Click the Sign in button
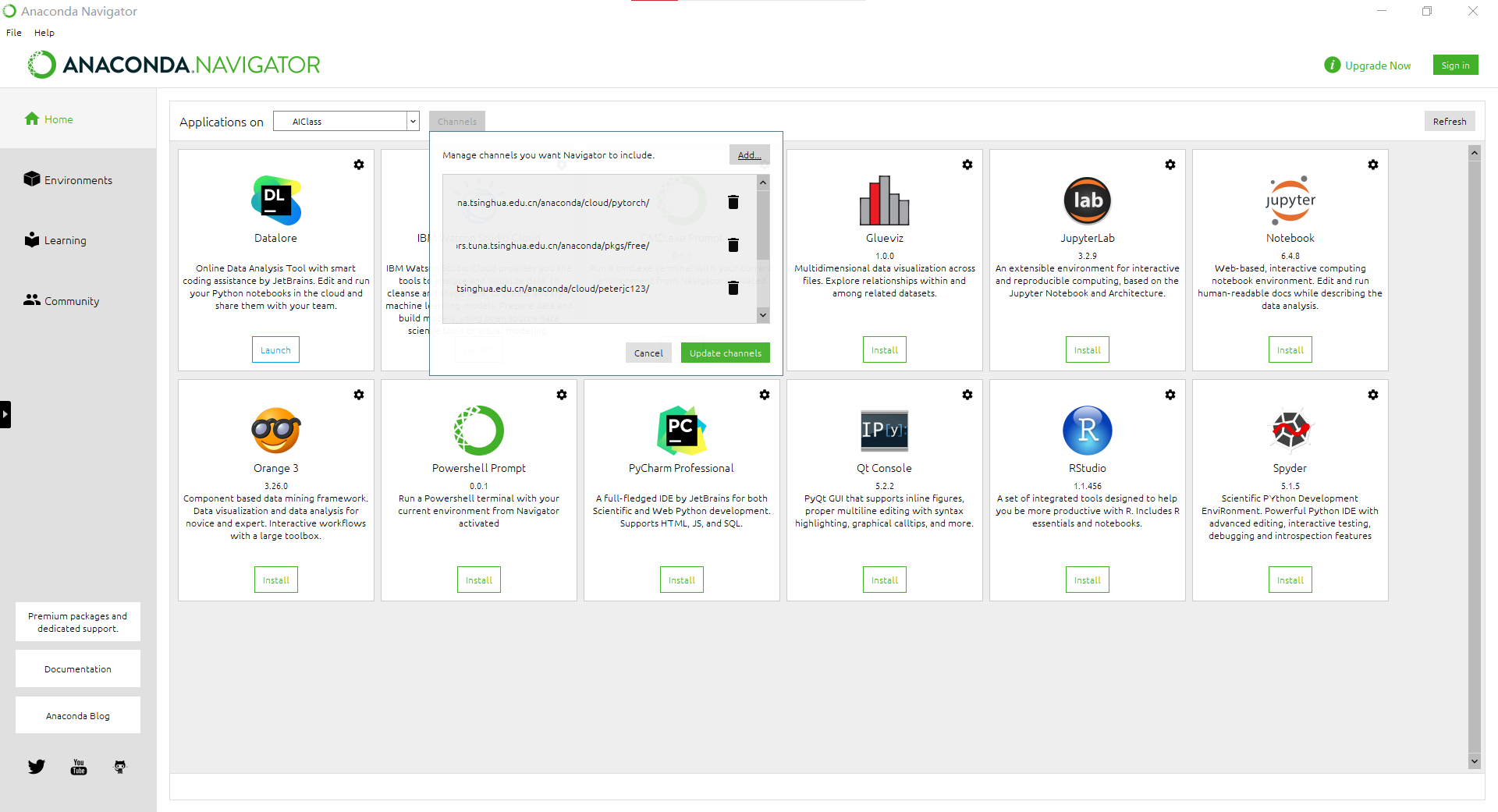 (1455, 66)
